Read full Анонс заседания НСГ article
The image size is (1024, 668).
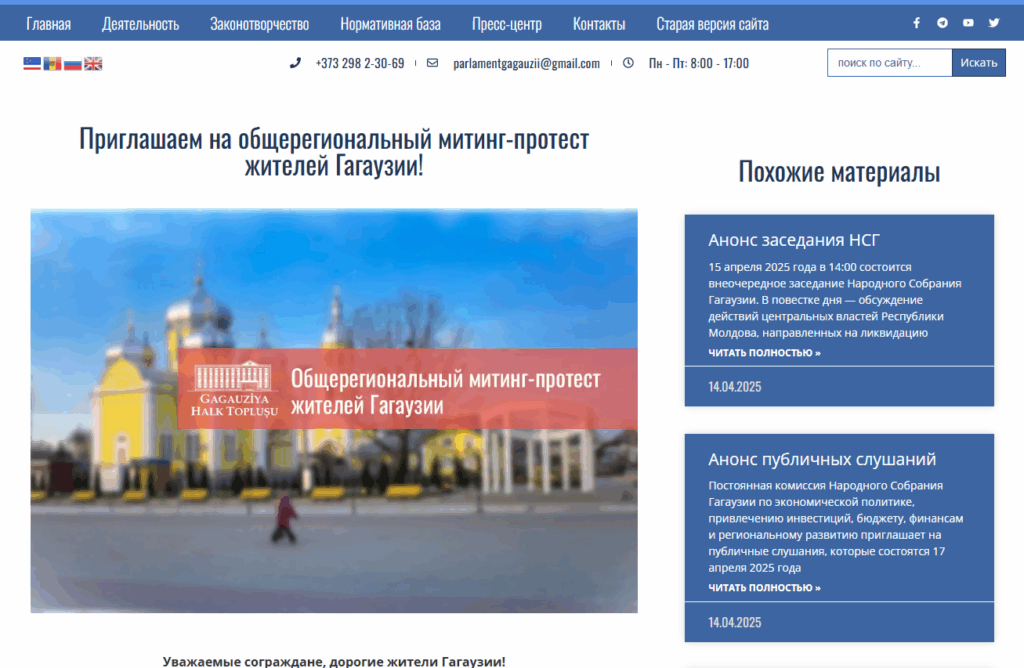click(764, 353)
